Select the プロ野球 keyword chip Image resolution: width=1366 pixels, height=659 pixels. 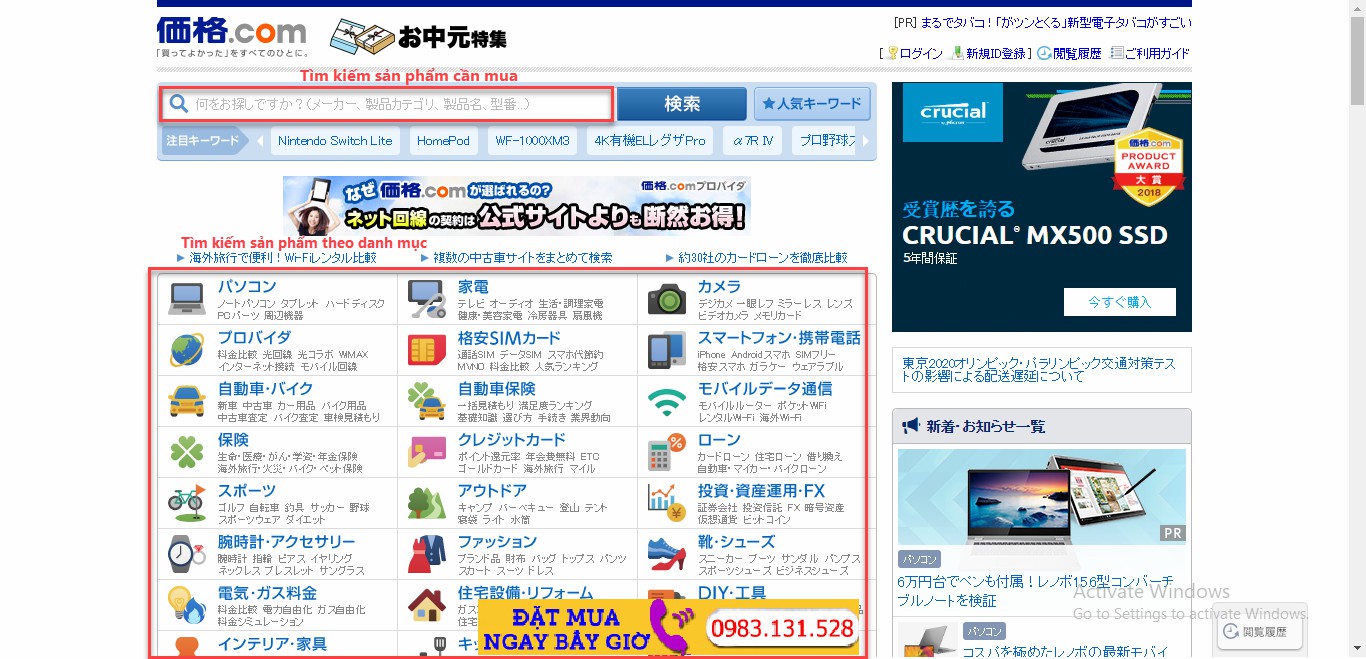coord(826,141)
